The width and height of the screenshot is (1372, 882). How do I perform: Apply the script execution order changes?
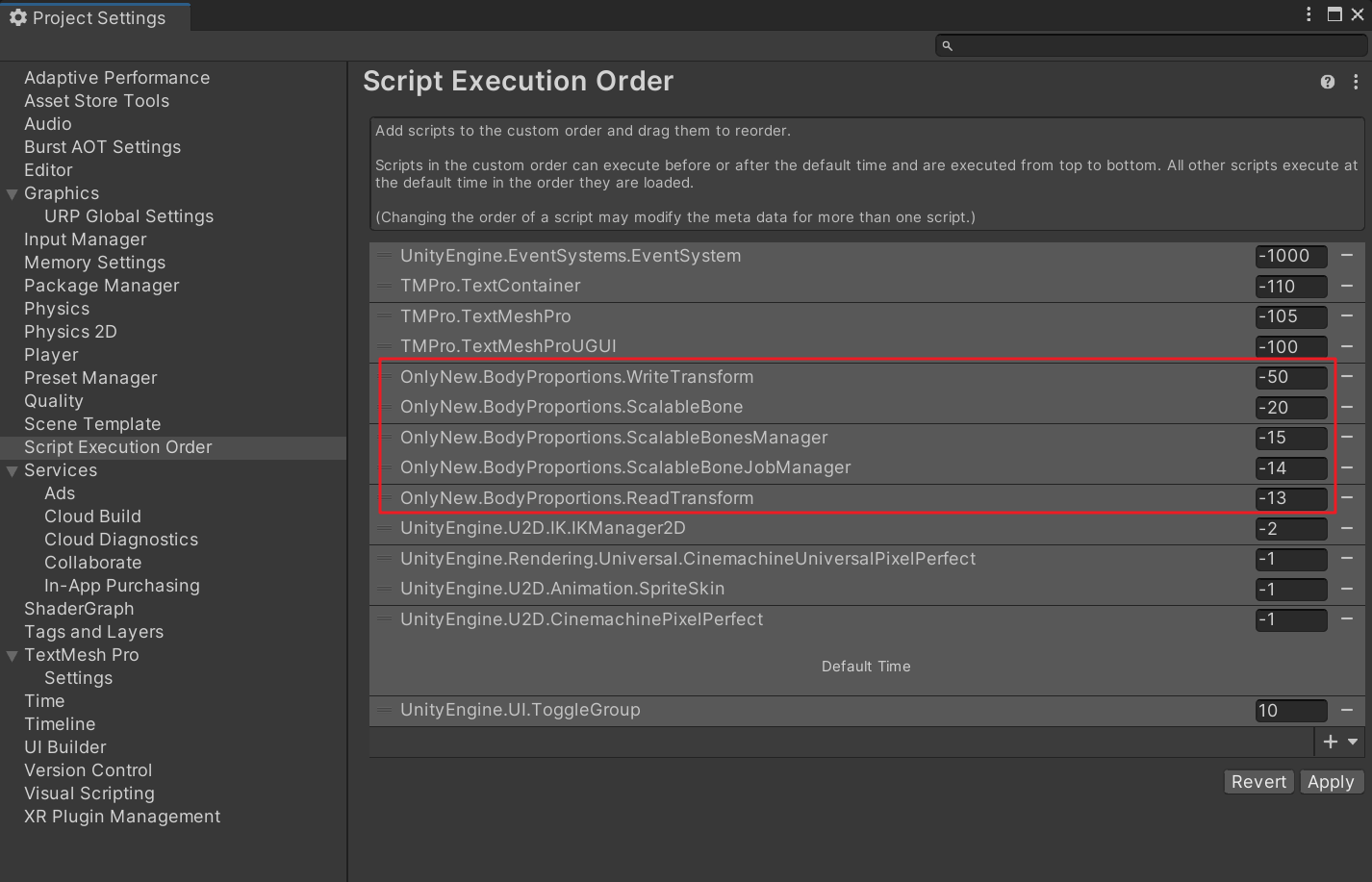coord(1331,782)
